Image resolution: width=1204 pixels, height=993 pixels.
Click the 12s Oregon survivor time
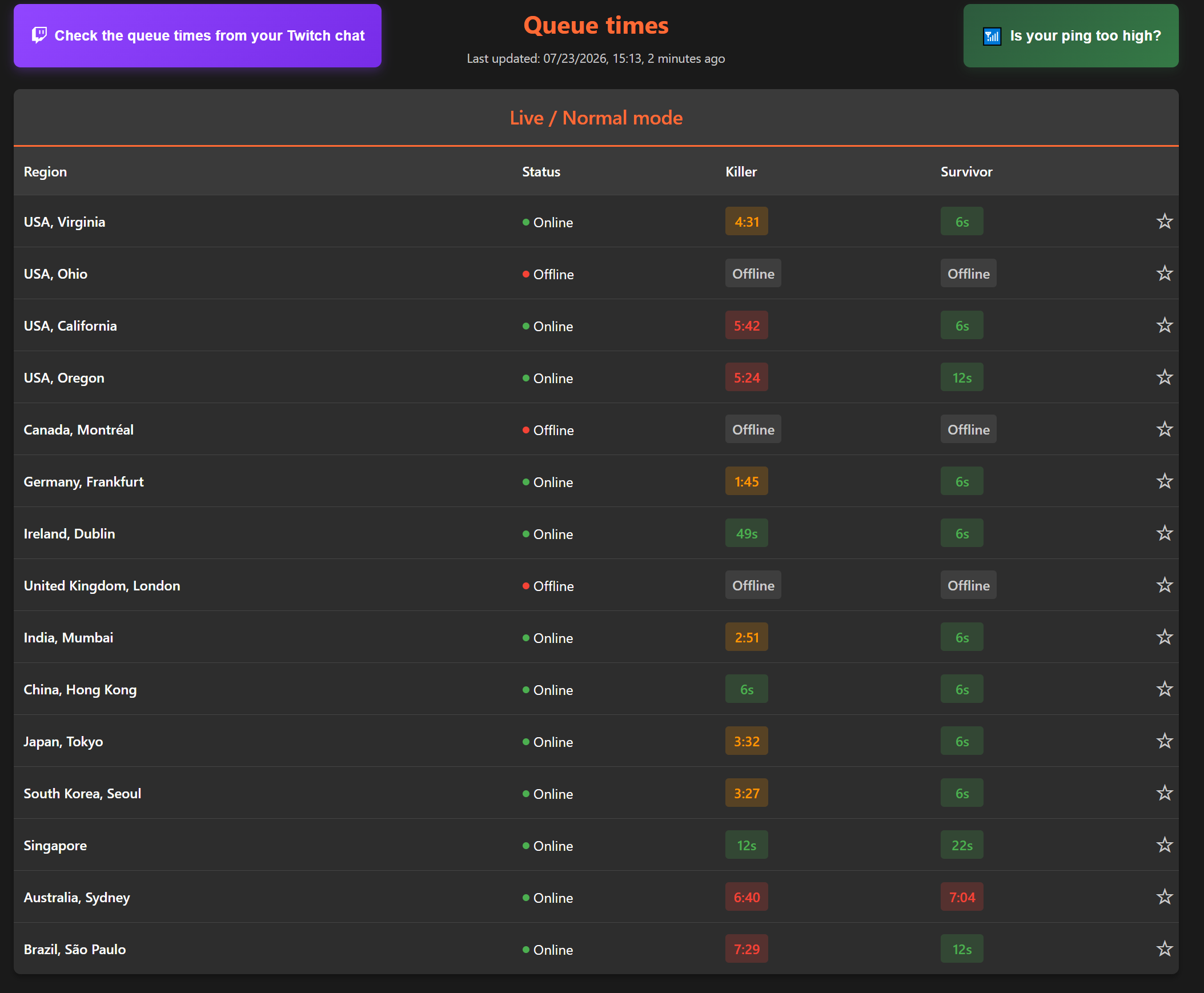point(962,377)
